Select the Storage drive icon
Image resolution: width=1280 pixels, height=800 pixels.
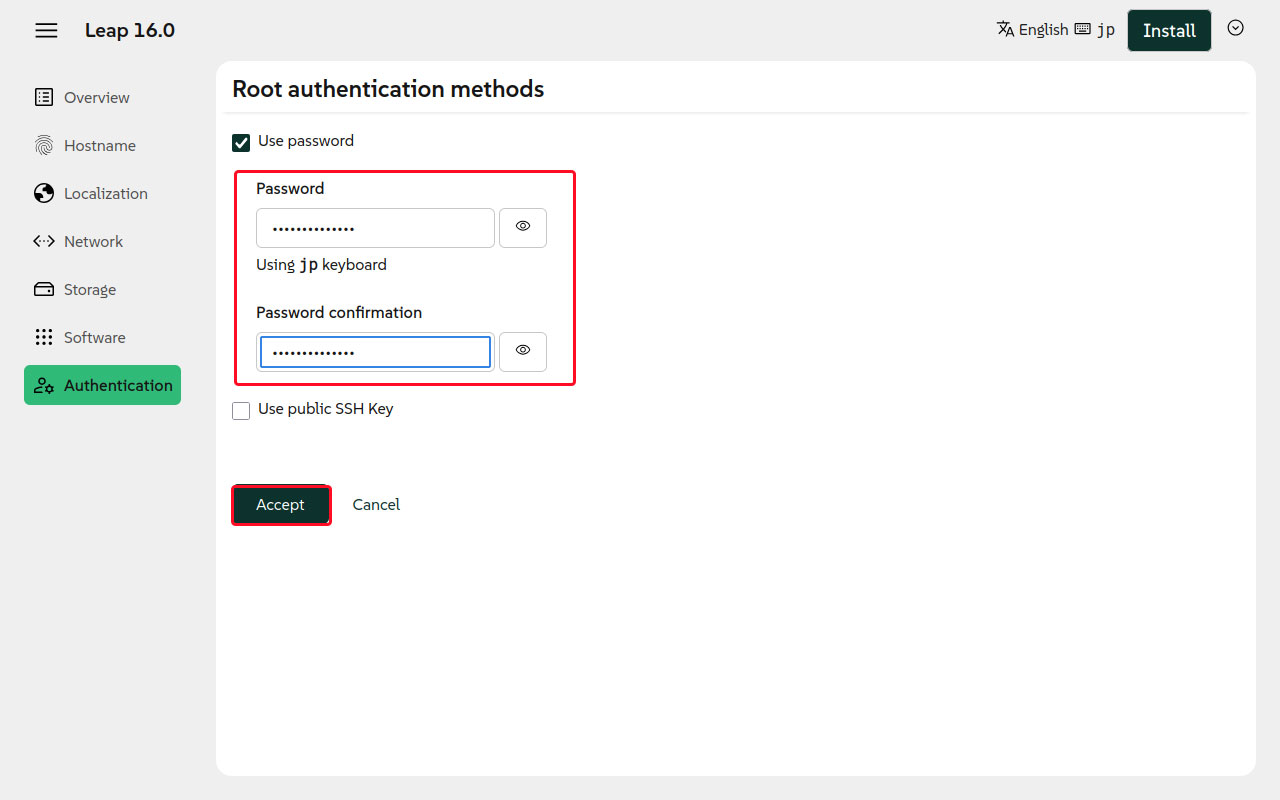[x=44, y=289]
